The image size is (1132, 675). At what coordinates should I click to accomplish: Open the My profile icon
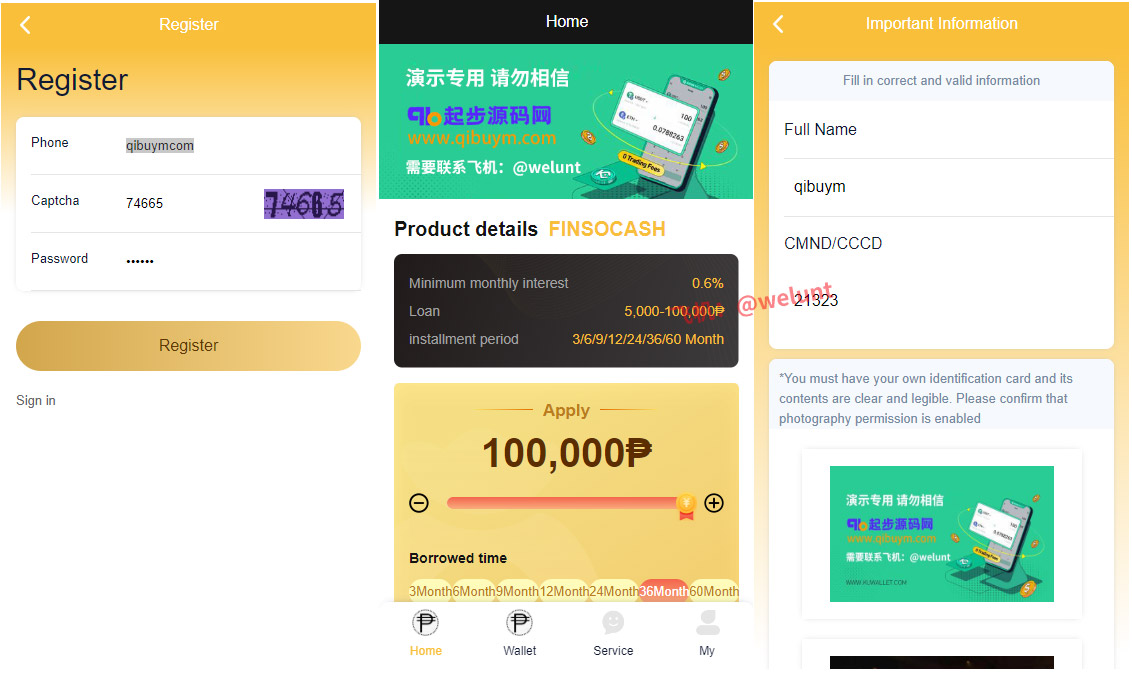point(707,622)
